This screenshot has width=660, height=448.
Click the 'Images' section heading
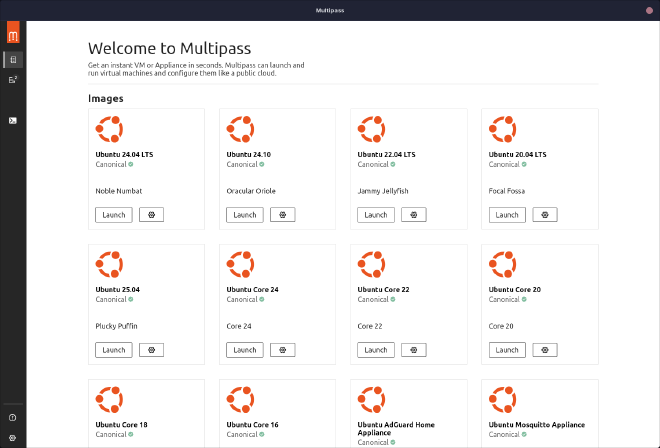click(106, 99)
